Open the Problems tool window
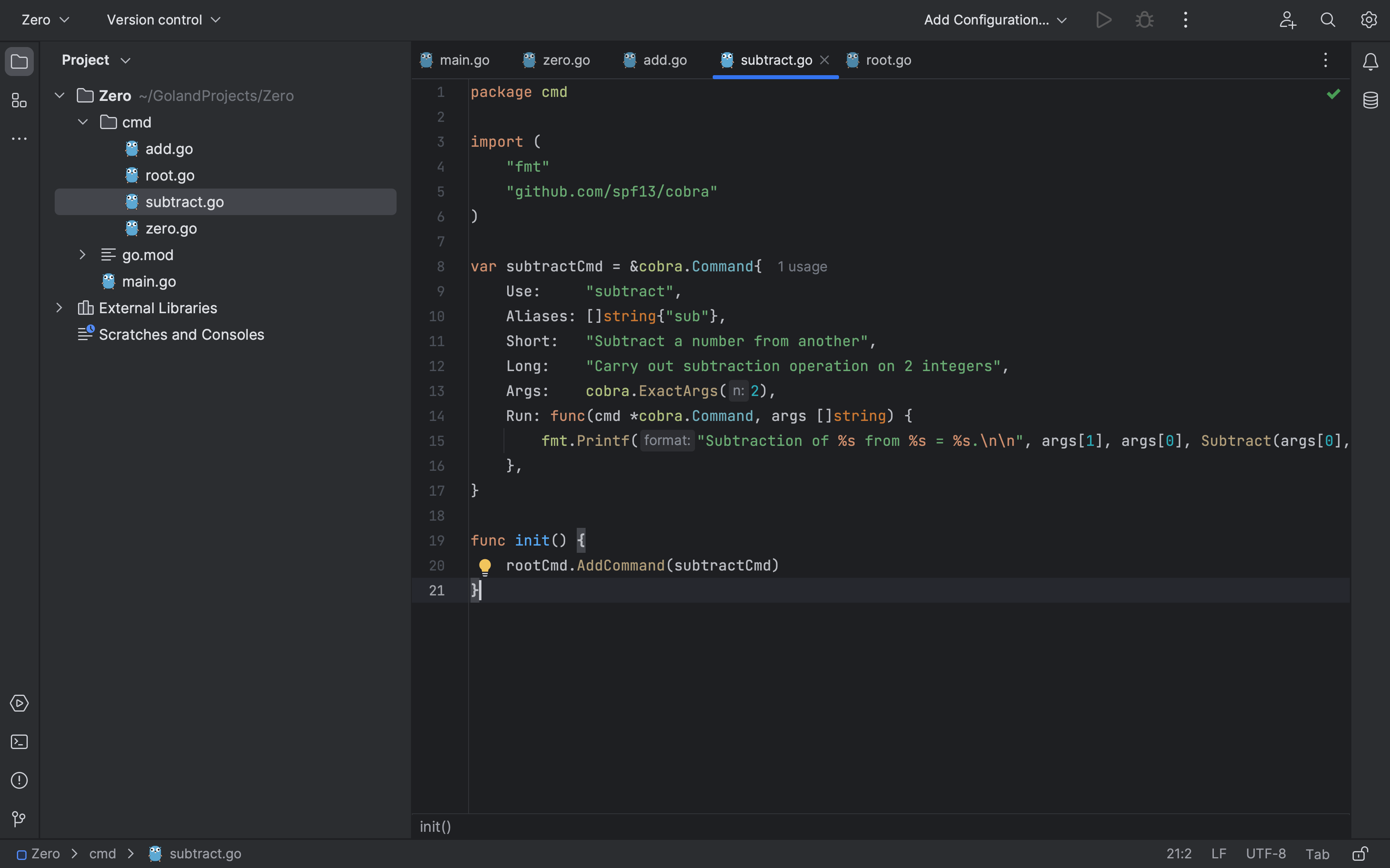The image size is (1390, 868). pos(19,780)
